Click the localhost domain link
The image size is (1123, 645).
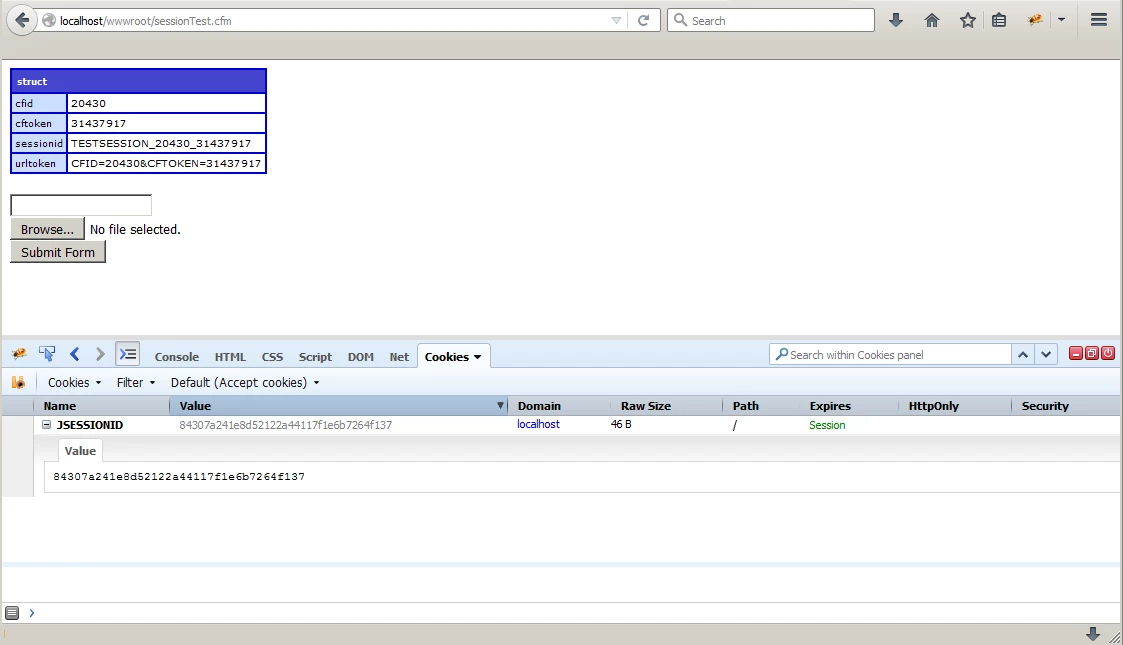click(539, 424)
